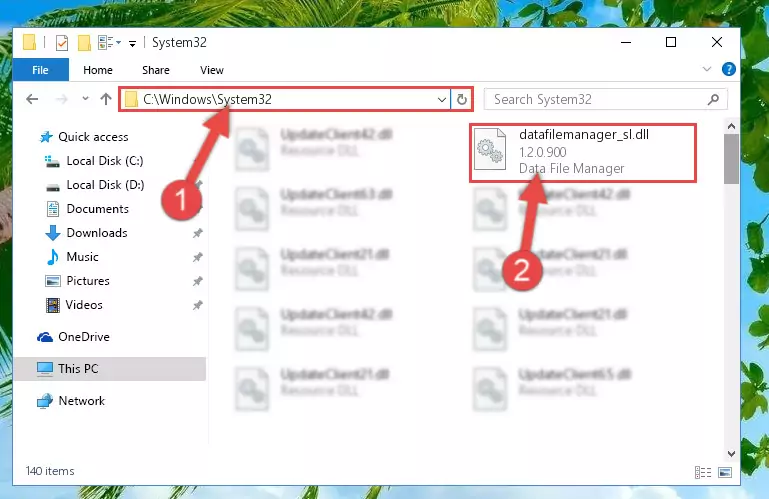The width and height of the screenshot is (769, 499).
Task: Click the address bar path C:\Windows\System32
Action: pos(207,100)
